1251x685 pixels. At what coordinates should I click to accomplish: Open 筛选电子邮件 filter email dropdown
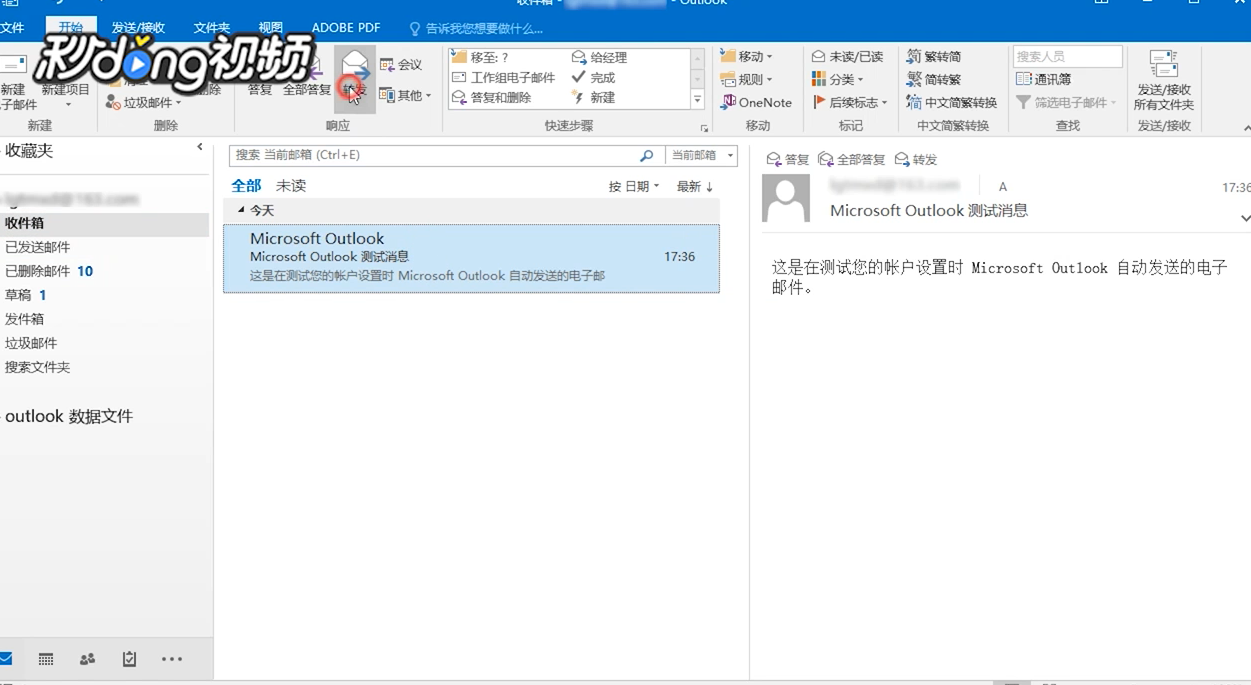(1066, 102)
